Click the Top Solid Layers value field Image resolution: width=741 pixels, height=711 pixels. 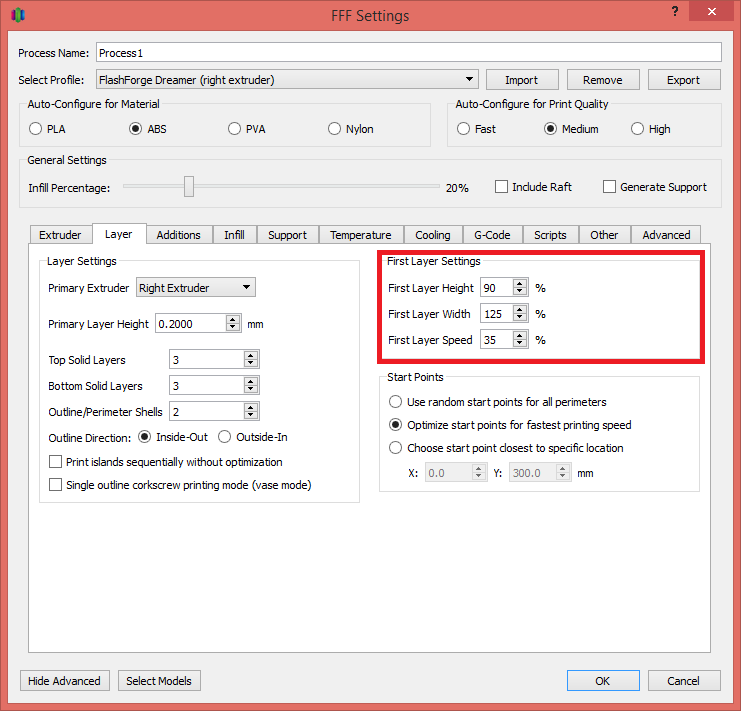207,360
